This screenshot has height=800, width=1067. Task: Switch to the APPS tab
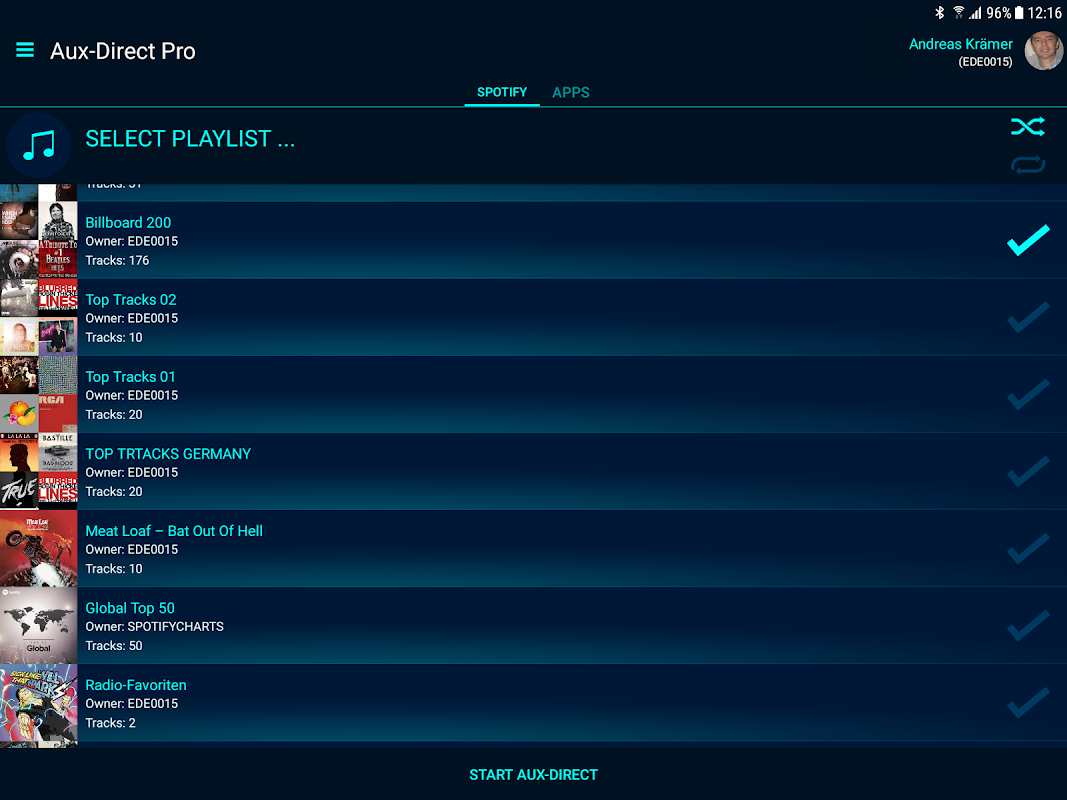click(571, 93)
